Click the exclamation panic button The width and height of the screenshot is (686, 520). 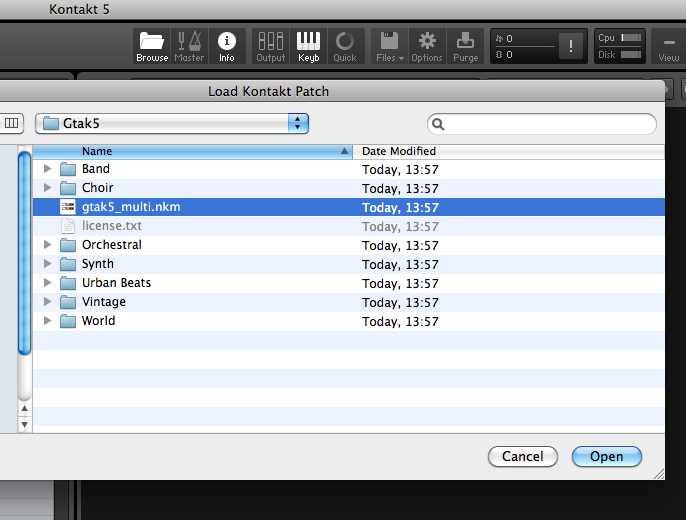(x=572, y=46)
